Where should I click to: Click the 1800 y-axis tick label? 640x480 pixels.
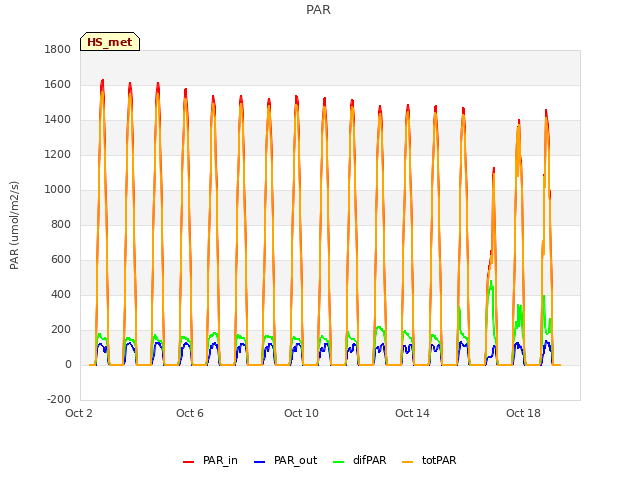click(58, 49)
